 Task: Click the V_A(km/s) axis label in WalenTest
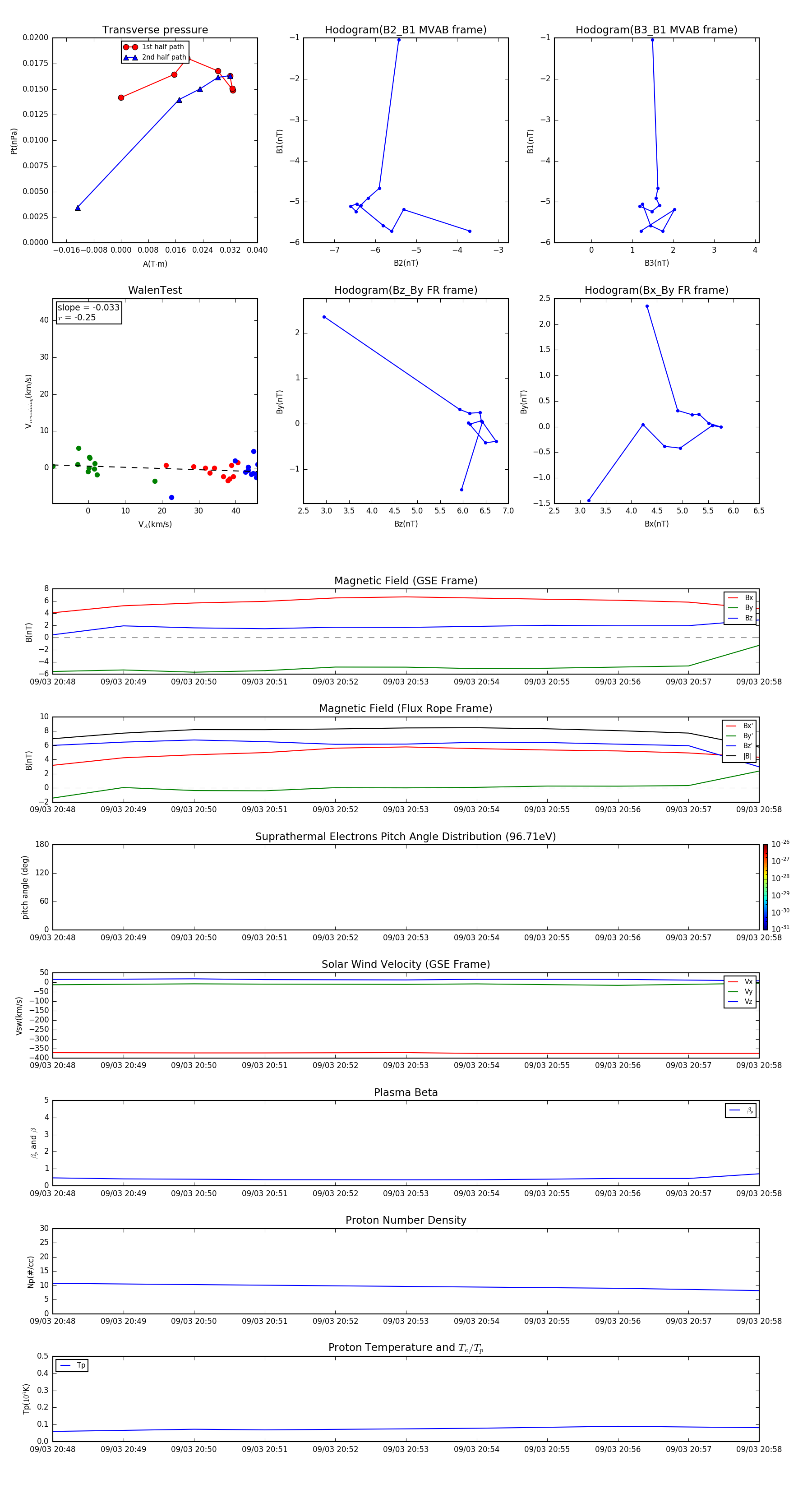pos(155,524)
